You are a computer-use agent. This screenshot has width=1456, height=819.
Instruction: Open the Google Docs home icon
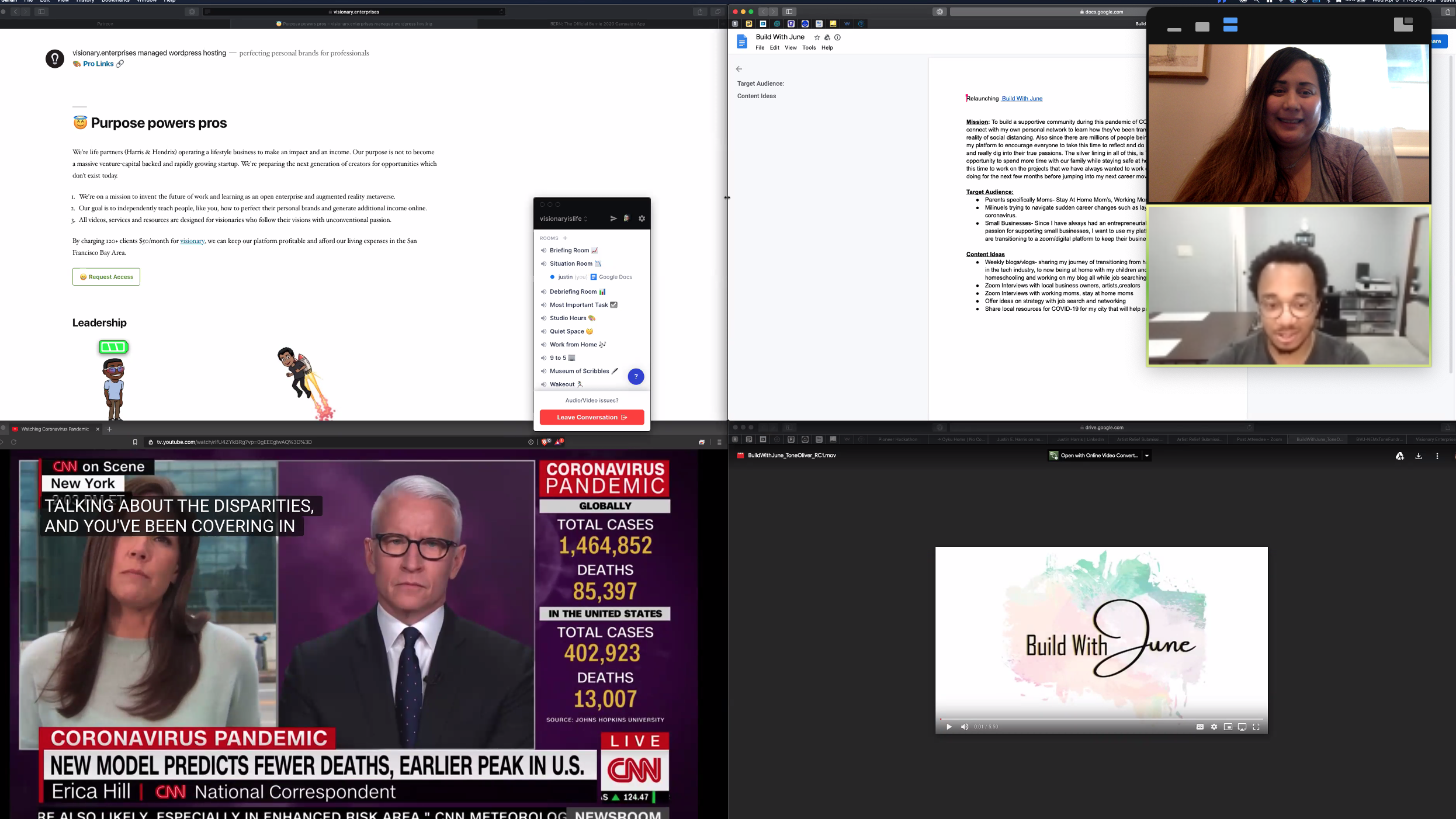coord(742,41)
